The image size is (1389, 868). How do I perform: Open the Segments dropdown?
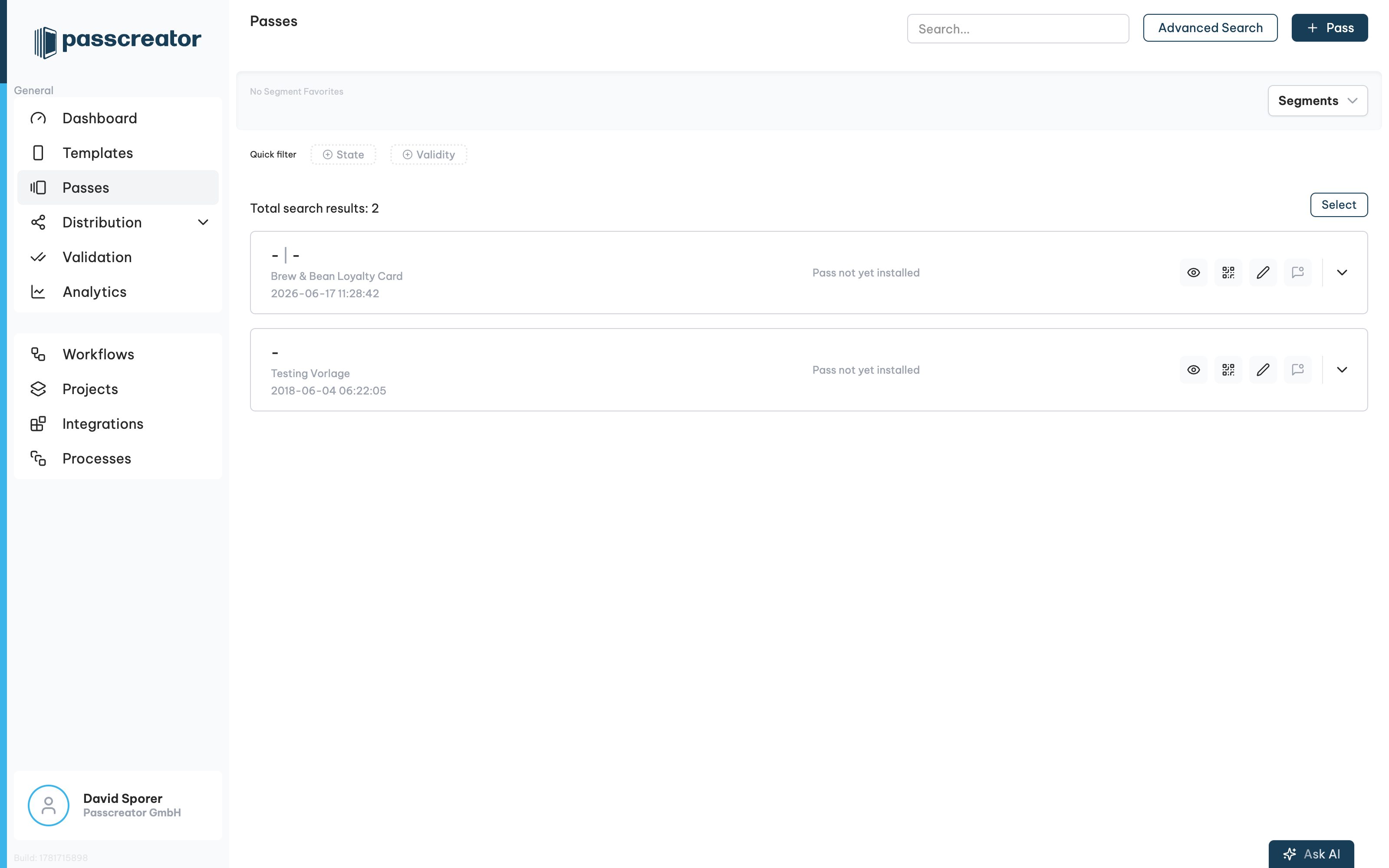[x=1317, y=100]
